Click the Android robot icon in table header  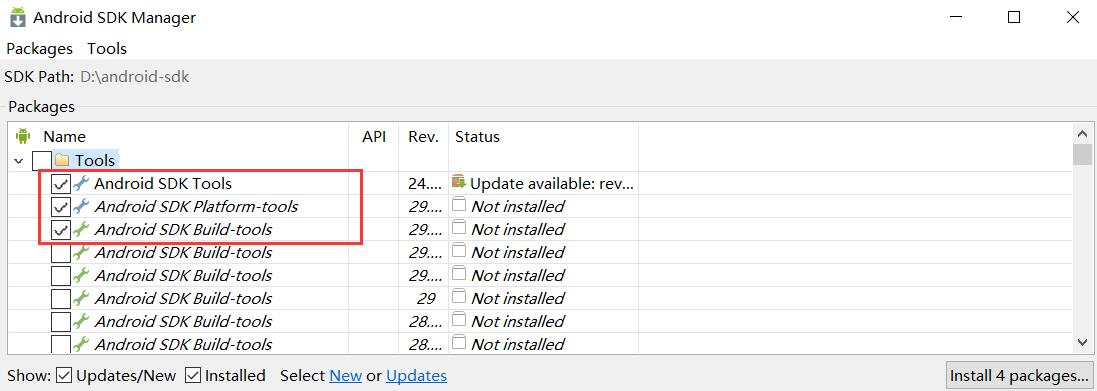point(23,136)
